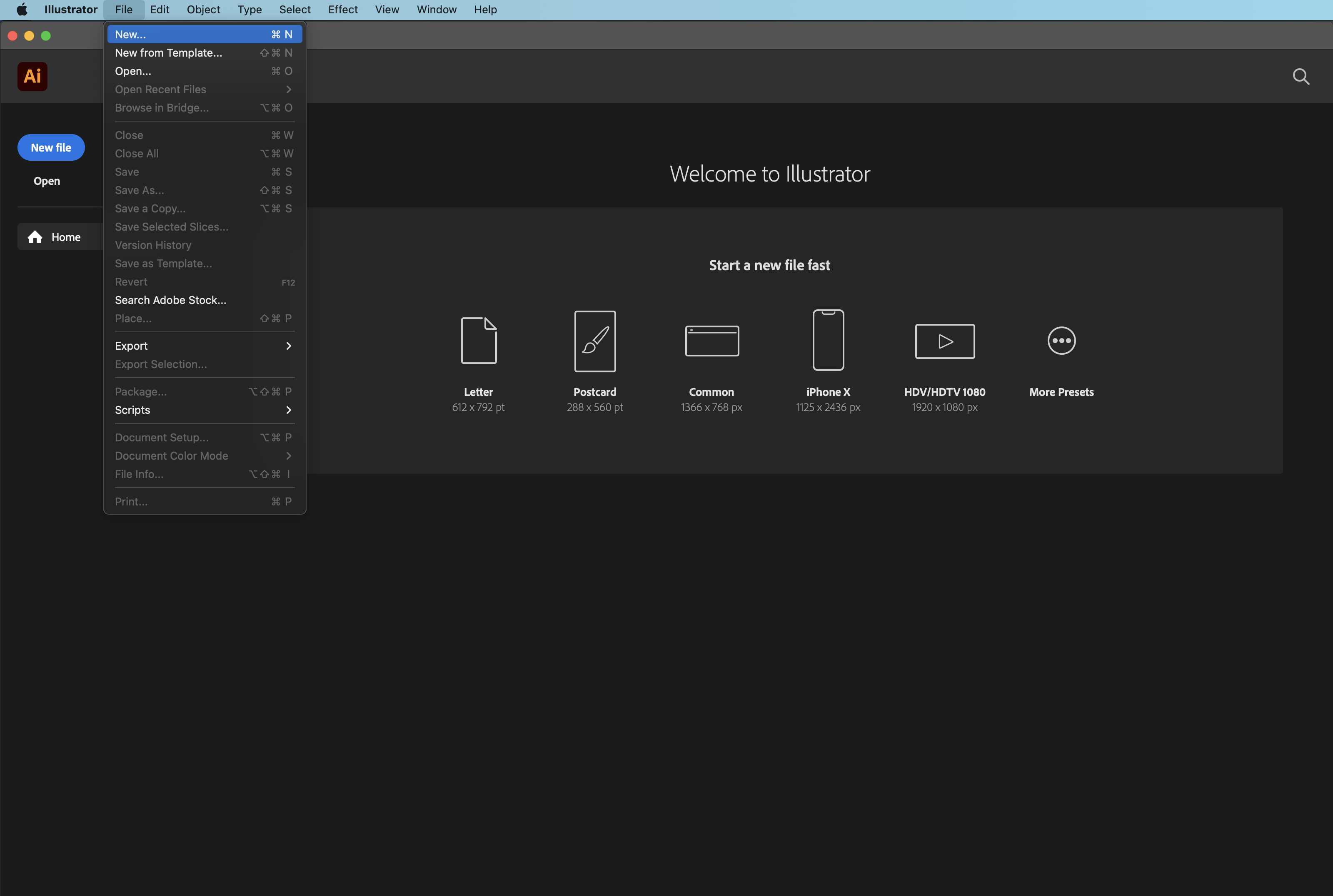Screen dimensions: 1333x896
Task: Click the Letter preset document icon
Action: [x=479, y=341]
